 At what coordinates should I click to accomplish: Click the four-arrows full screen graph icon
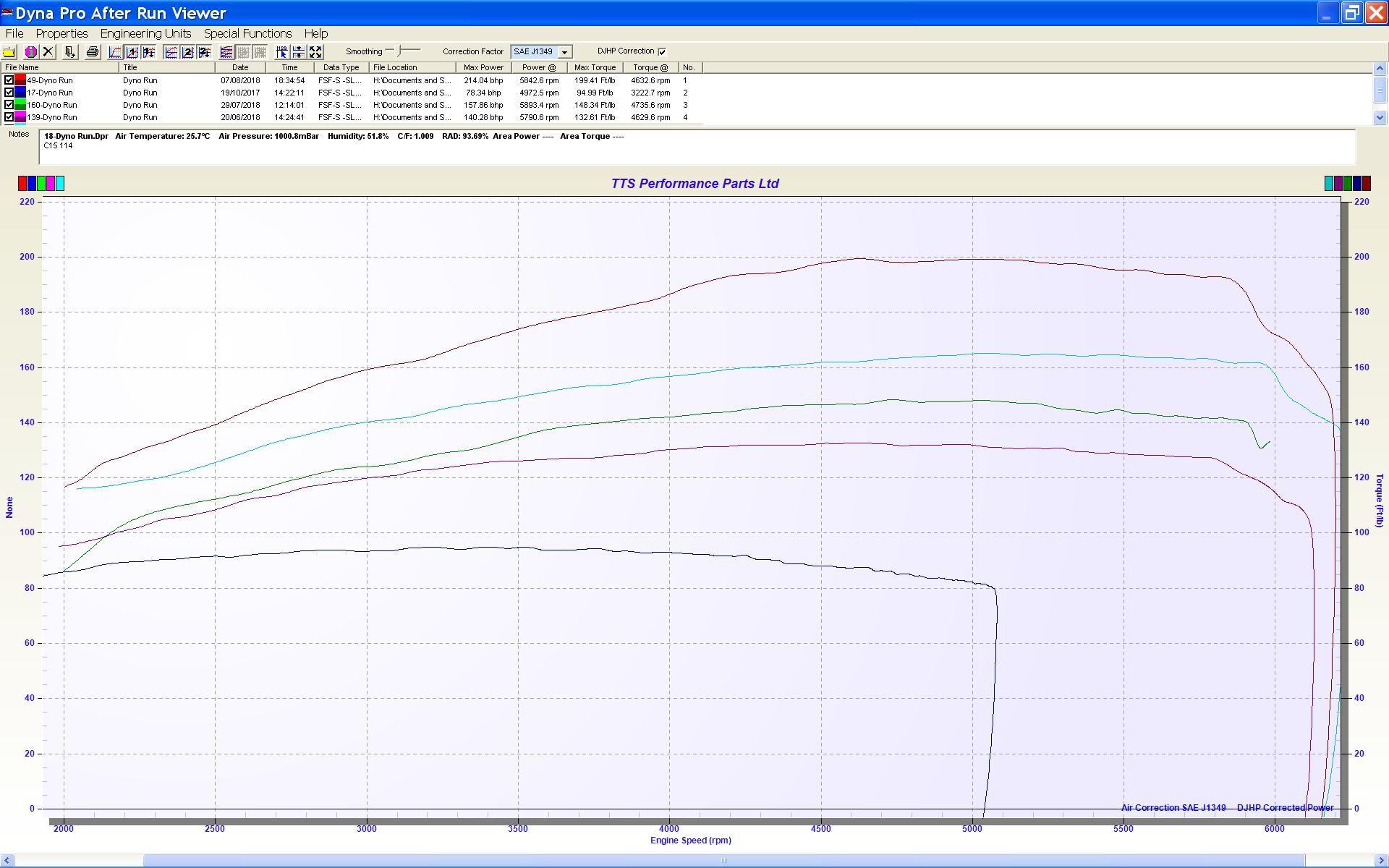click(x=315, y=52)
